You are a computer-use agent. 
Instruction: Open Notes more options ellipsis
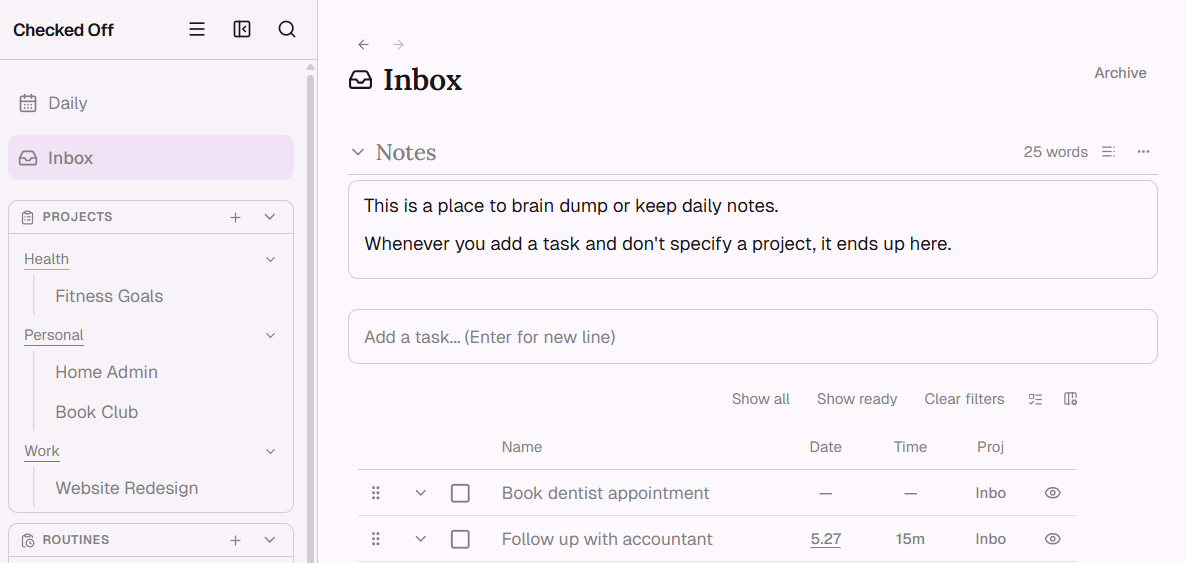(1143, 152)
